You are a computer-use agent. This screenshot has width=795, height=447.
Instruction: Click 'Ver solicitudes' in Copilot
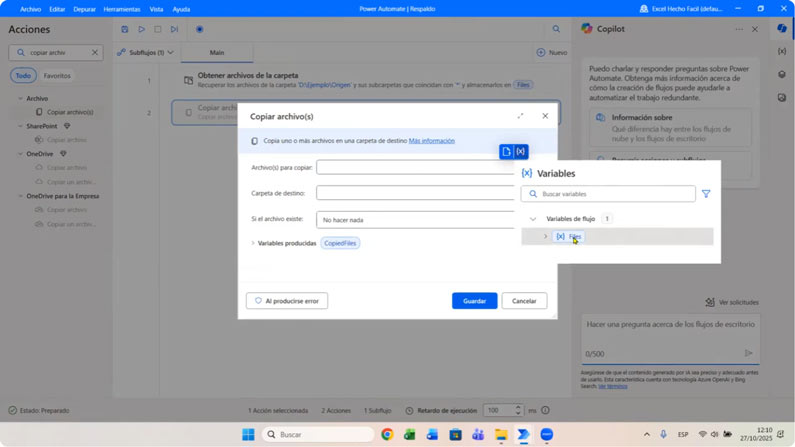coord(732,302)
